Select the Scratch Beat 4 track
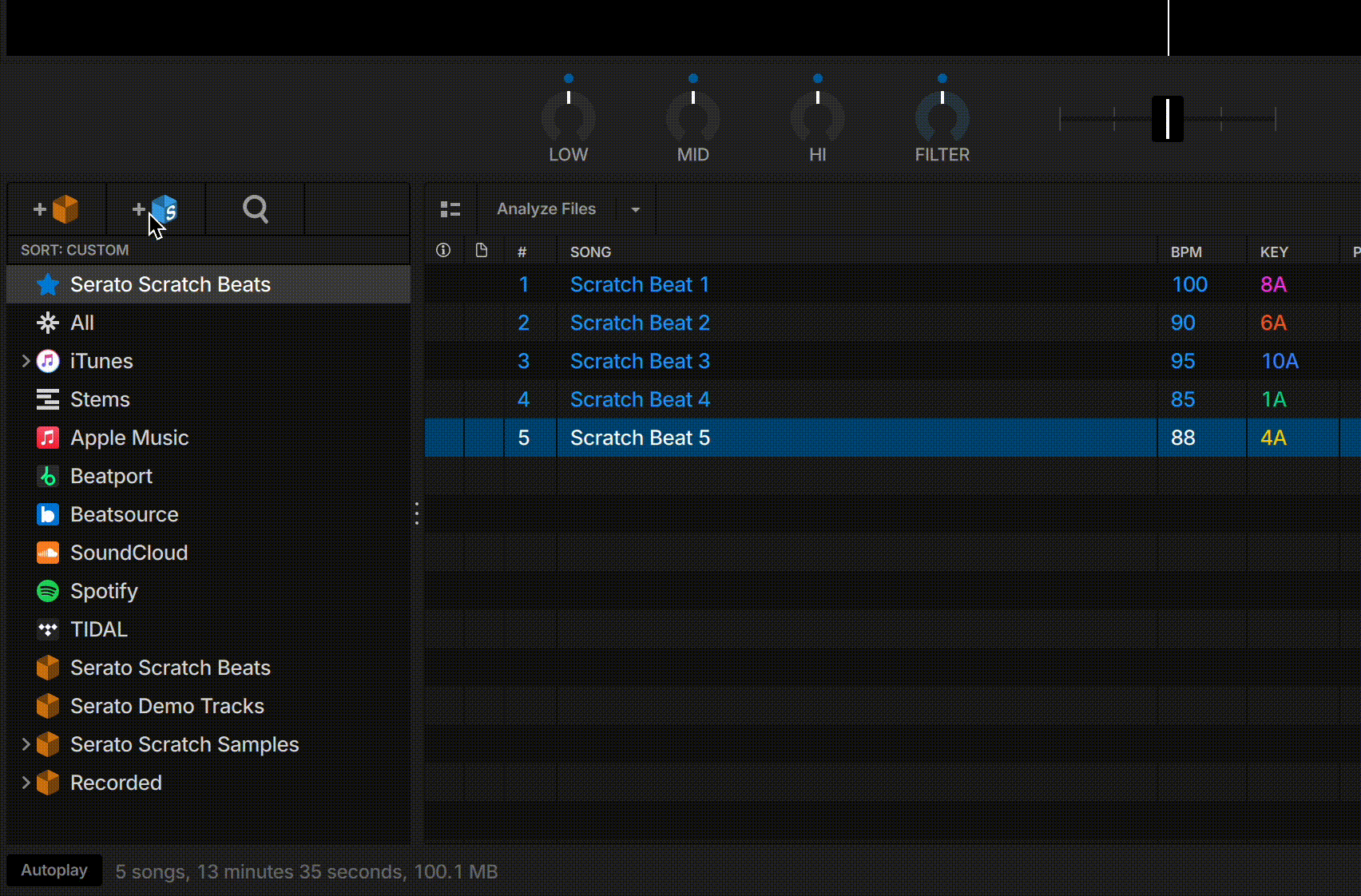This screenshot has width=1361, height=896. [x=892, y=399]
